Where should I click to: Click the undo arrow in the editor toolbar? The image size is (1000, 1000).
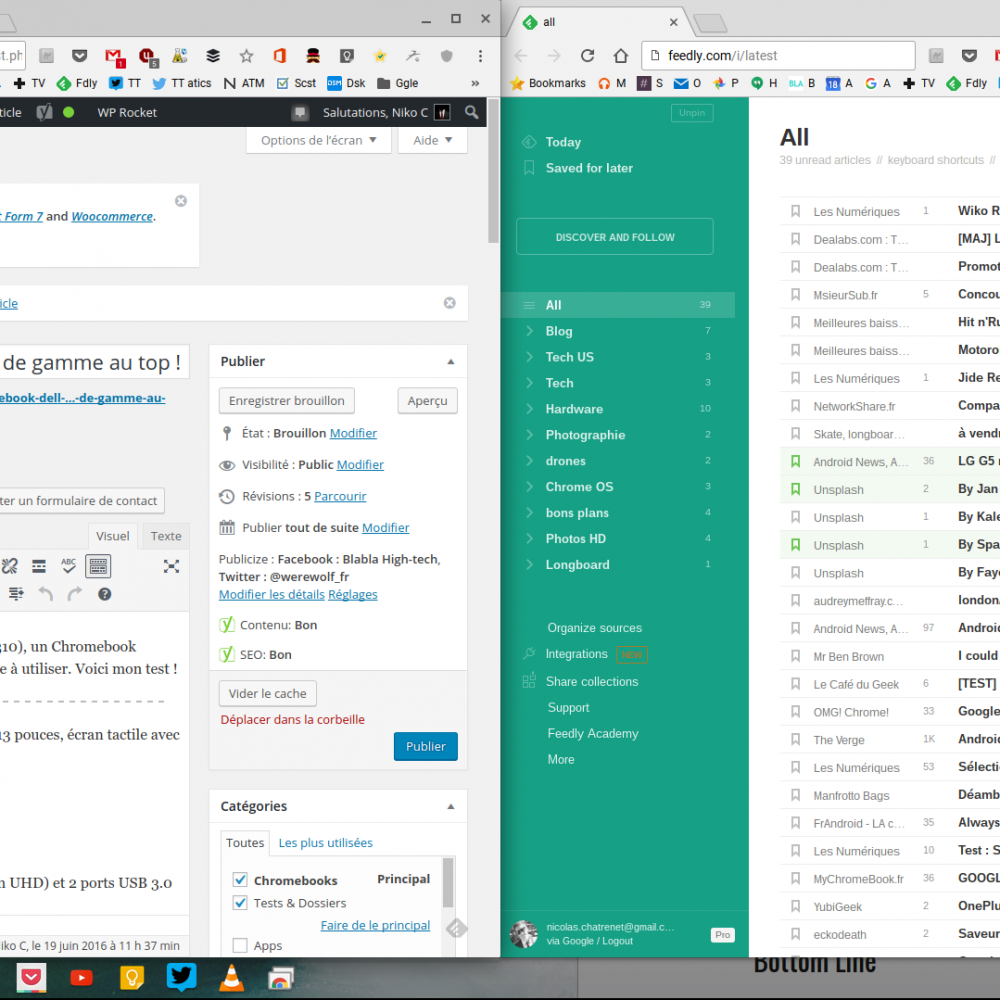point(45,594)
